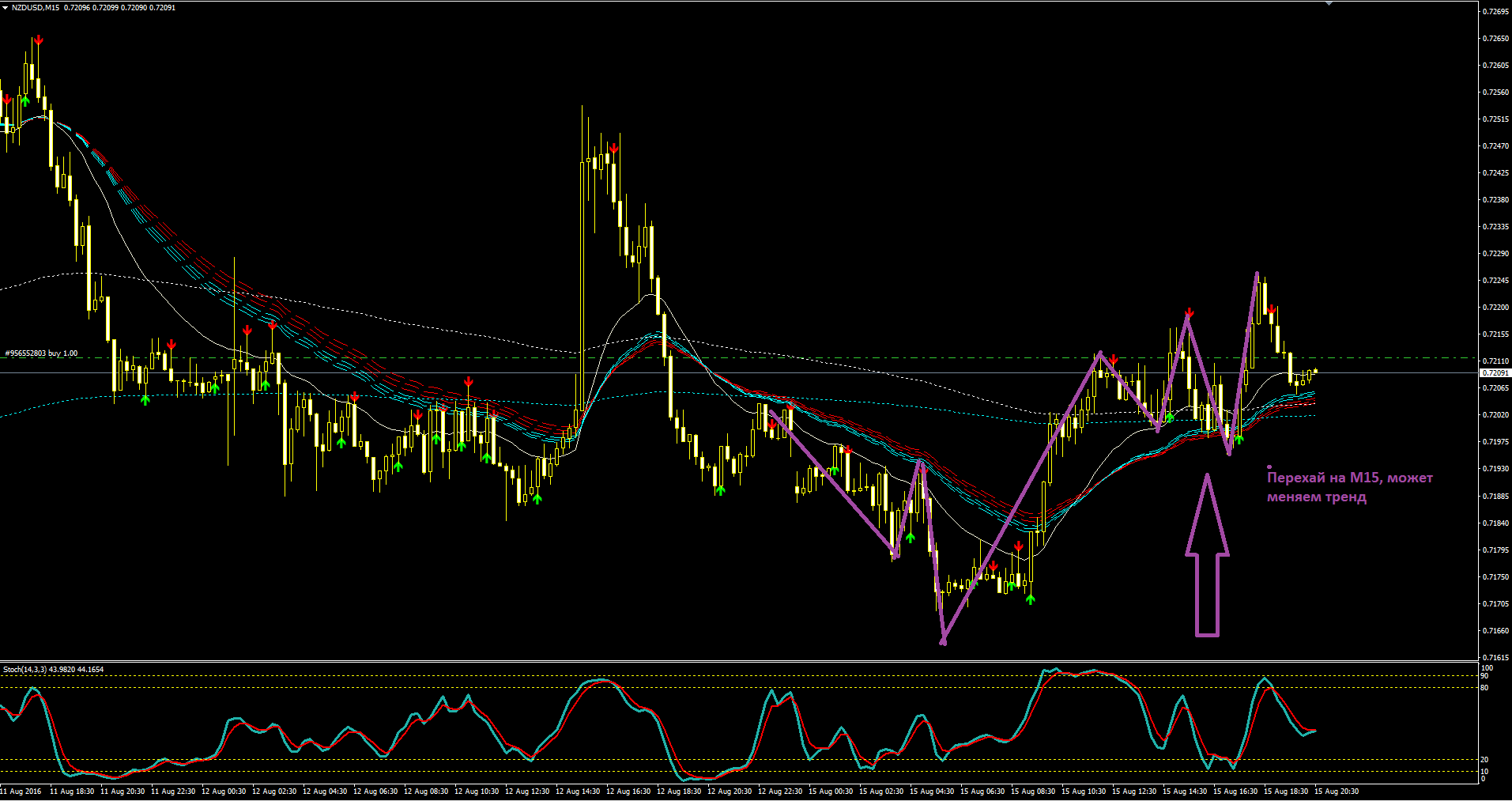Click price axis label 0.72380

click(x=1495, y=199)
